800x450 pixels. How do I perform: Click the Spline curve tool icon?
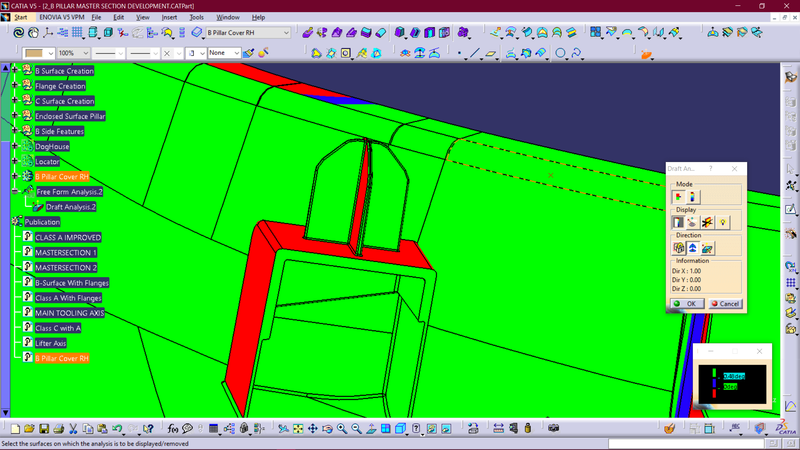point(577,53)
